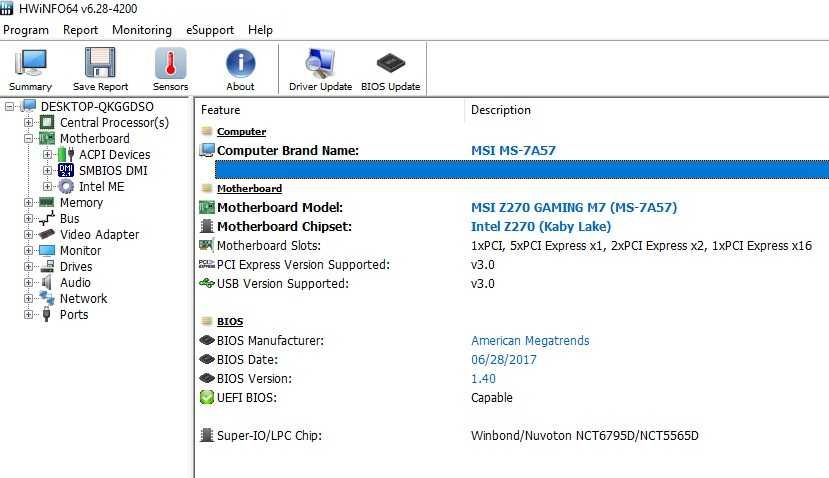
Task: Click the Super-IO/LPC Chip icon
Action: [207, 435]
